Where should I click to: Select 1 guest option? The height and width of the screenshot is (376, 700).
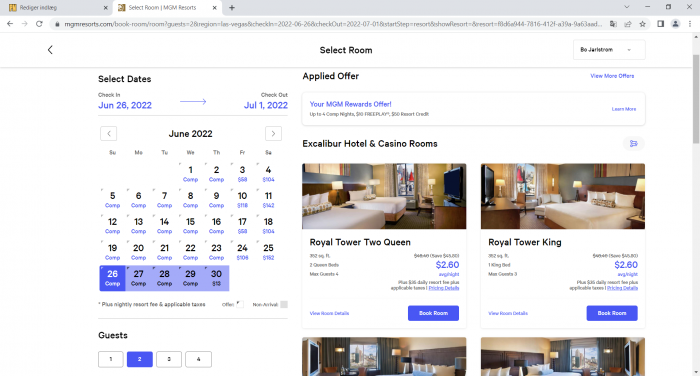(111, 359)
